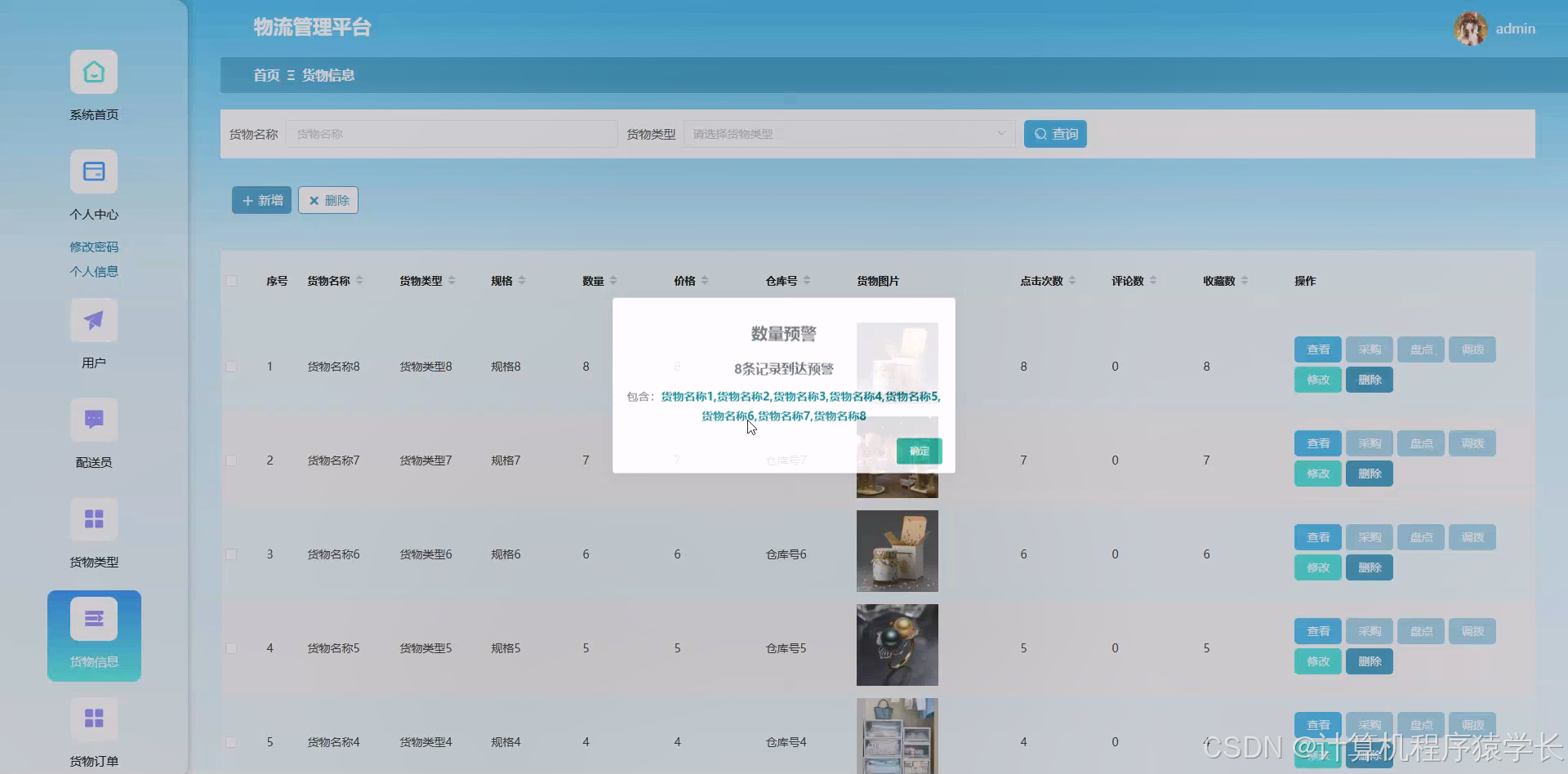Check the row checkbox for 货物名称5
Screen dimensions: 1568x774
click(231, 648)
